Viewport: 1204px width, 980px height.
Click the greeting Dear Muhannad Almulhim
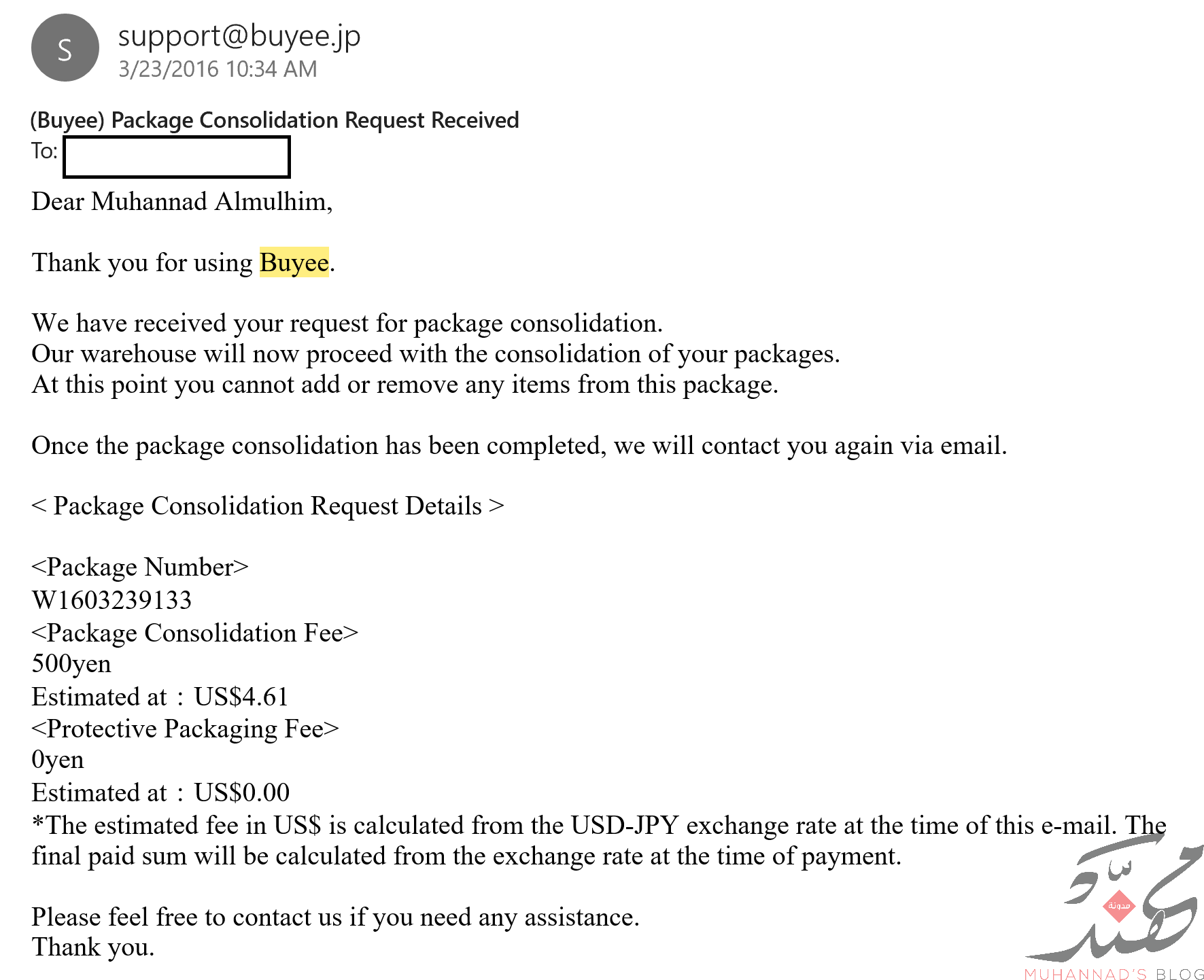[182, 202]
